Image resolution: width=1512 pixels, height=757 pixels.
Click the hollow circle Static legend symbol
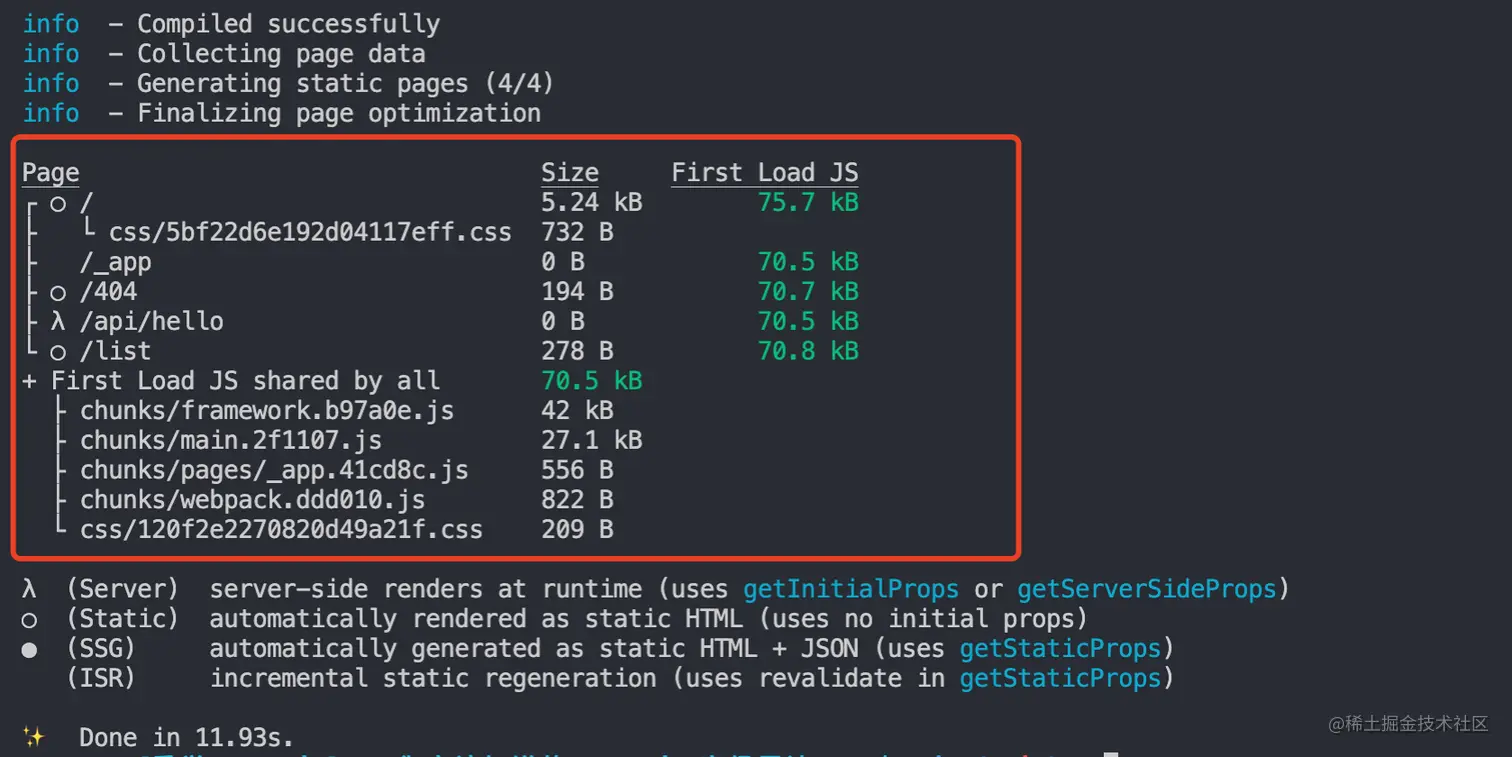point(30,620)
